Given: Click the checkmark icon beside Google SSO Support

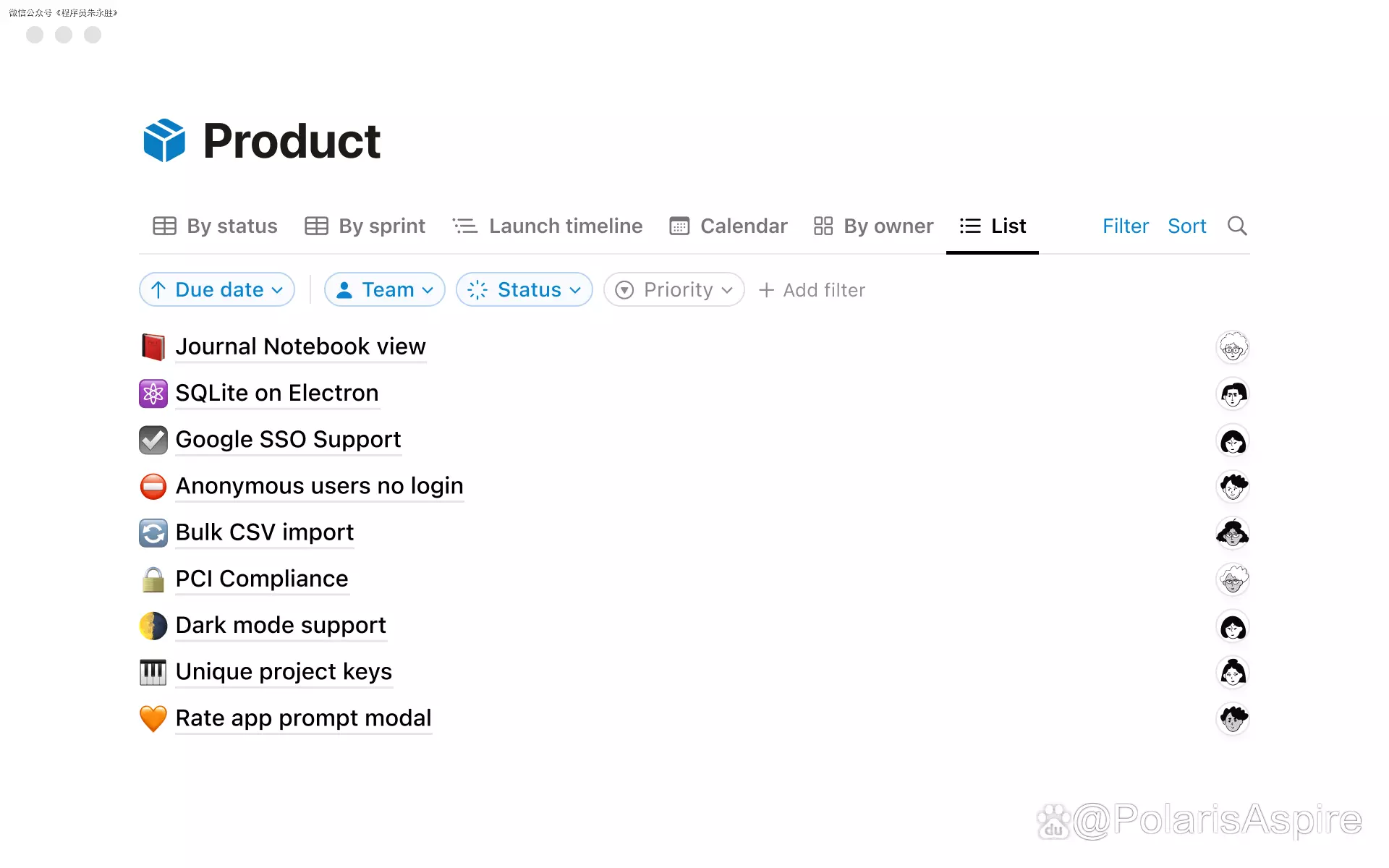Looking at the screenshot, I should click(153, 440).
